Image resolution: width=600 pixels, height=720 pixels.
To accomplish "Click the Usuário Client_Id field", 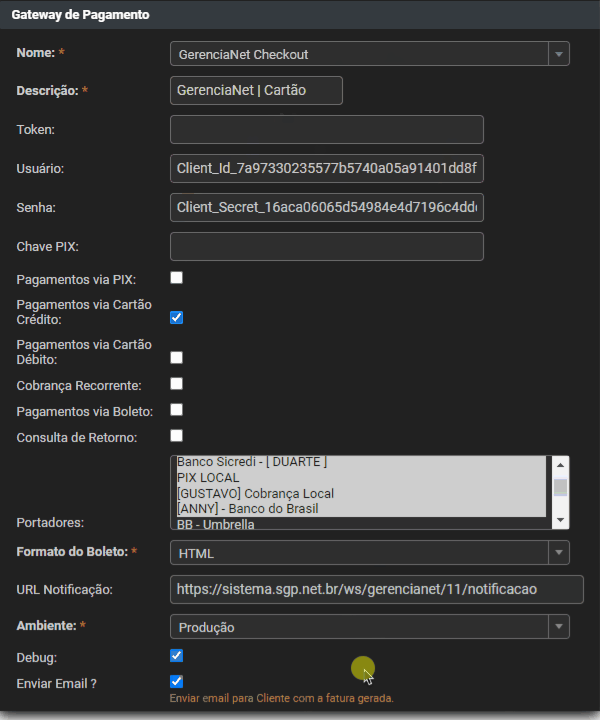I will pos(326,168).
